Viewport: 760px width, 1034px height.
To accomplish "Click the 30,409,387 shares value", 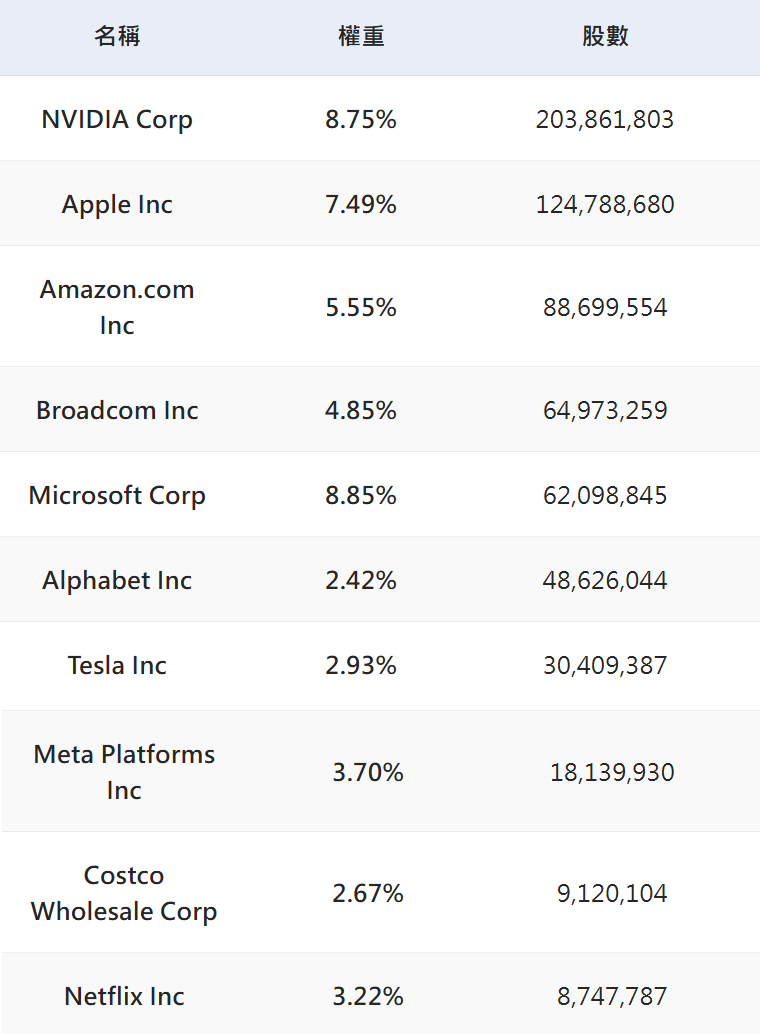I will click(x=605, y=665).
